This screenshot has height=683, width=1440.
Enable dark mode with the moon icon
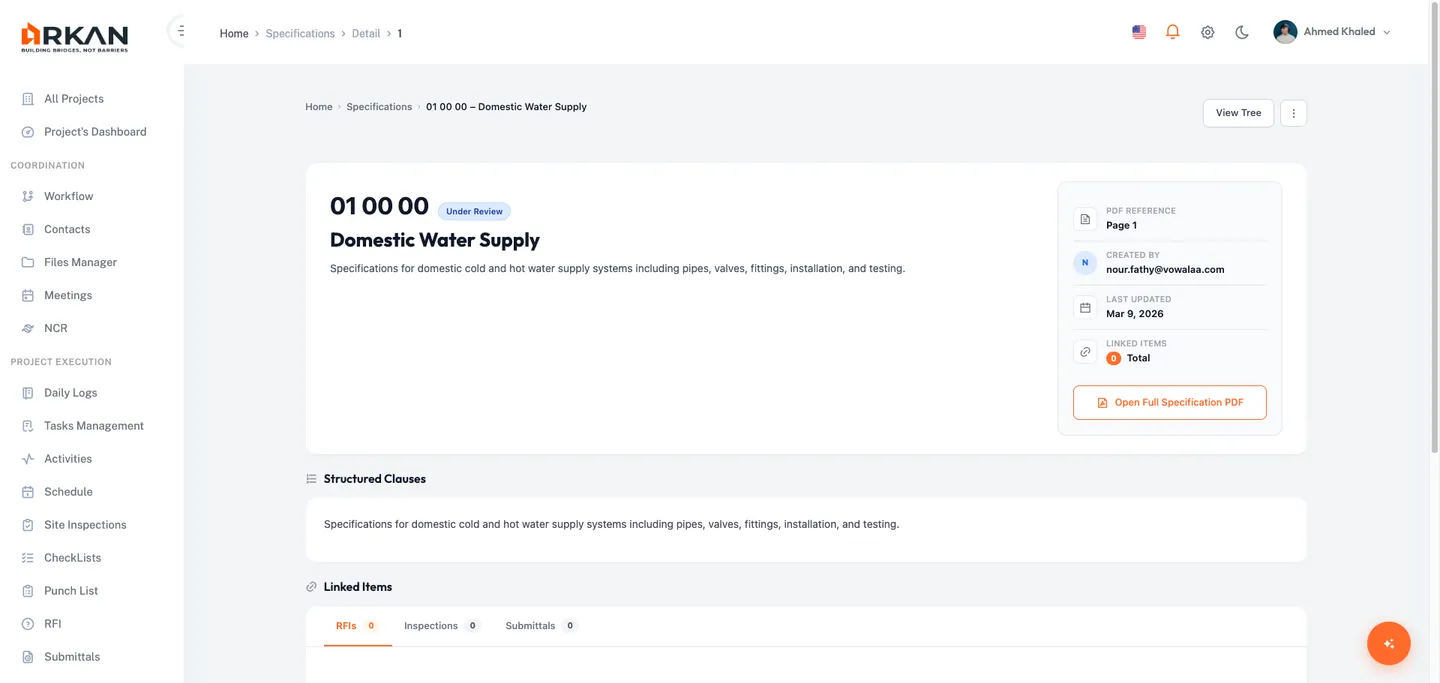(x=1241, y=31)
